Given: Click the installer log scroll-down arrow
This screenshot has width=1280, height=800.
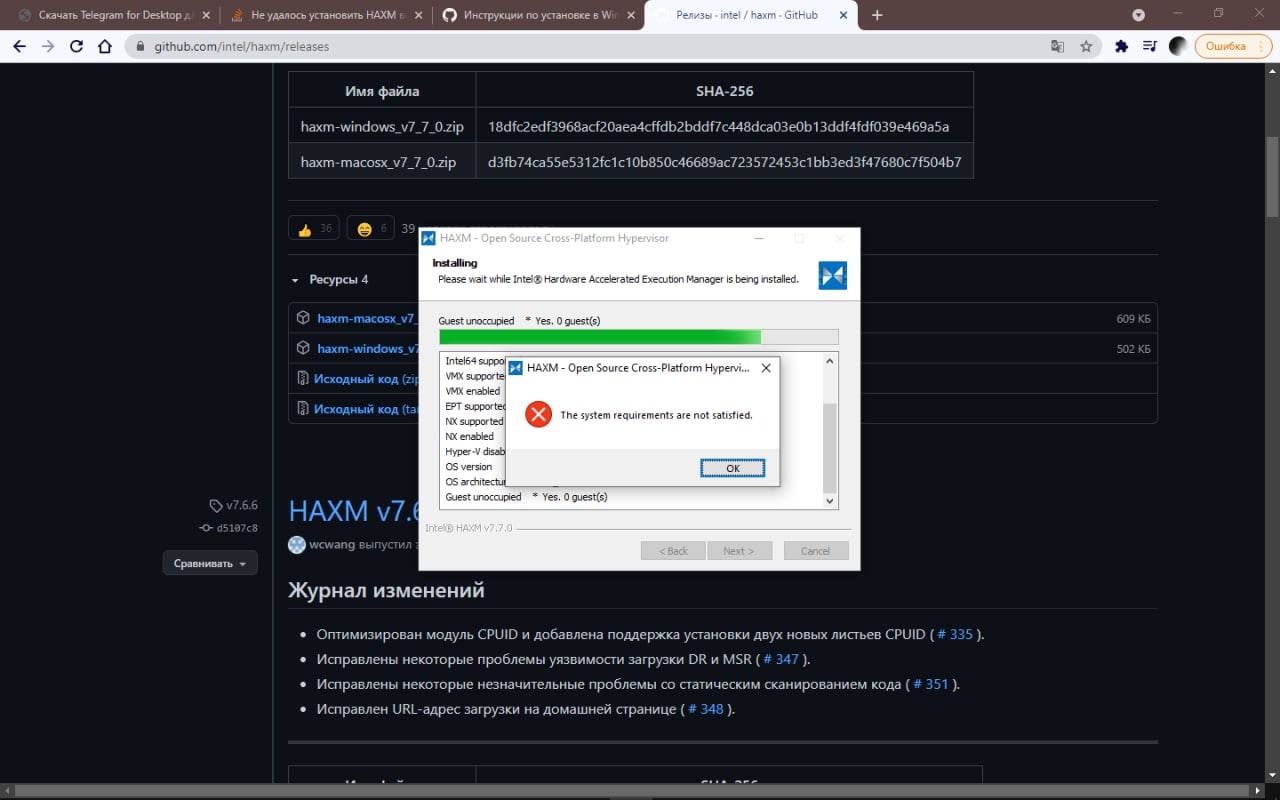Looking at the screenshot, I should tap(829, 502).
